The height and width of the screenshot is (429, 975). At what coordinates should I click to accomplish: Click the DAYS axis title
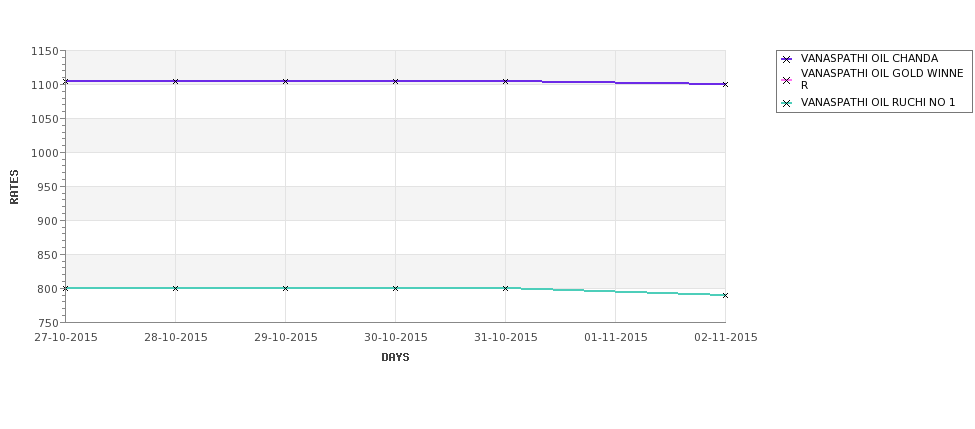[x=395, y=358]
